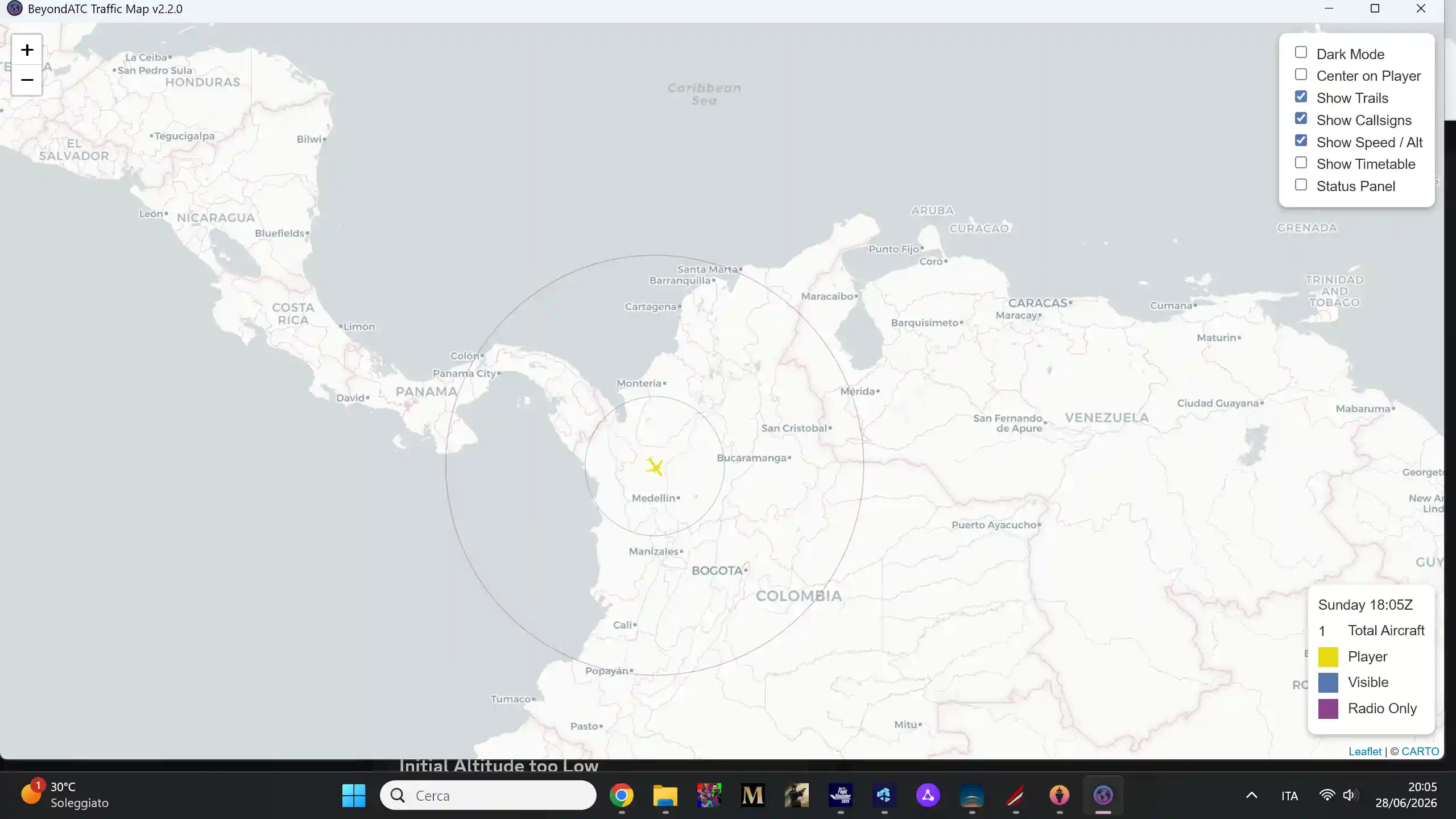Open the Wi-Fi network tray icon

coord(1327,795)
